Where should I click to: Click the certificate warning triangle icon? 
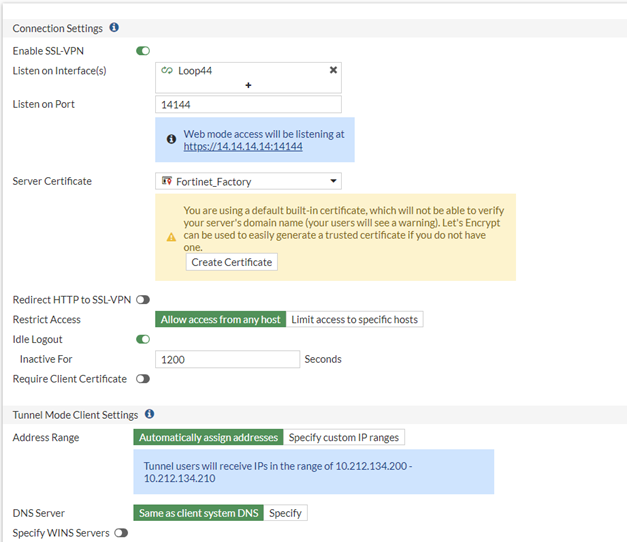[171, 237]
